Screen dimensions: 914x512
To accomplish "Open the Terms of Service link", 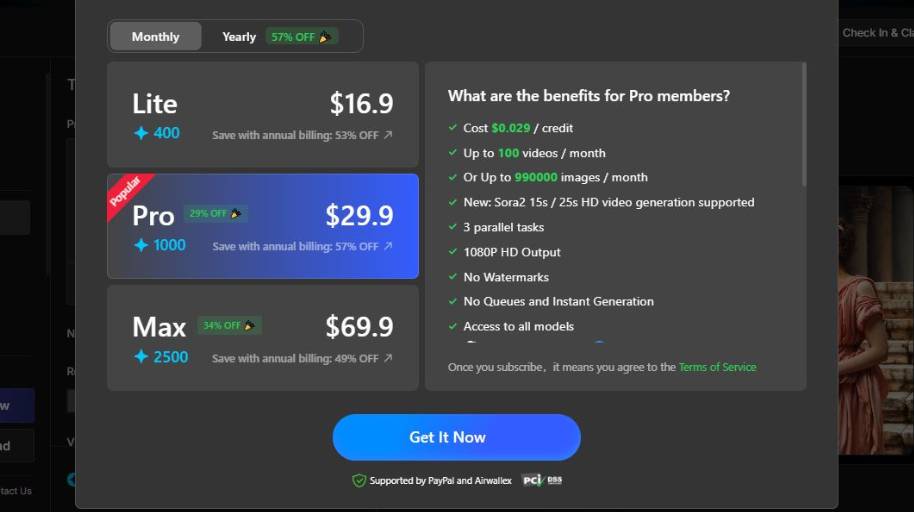I will (717, 367).
